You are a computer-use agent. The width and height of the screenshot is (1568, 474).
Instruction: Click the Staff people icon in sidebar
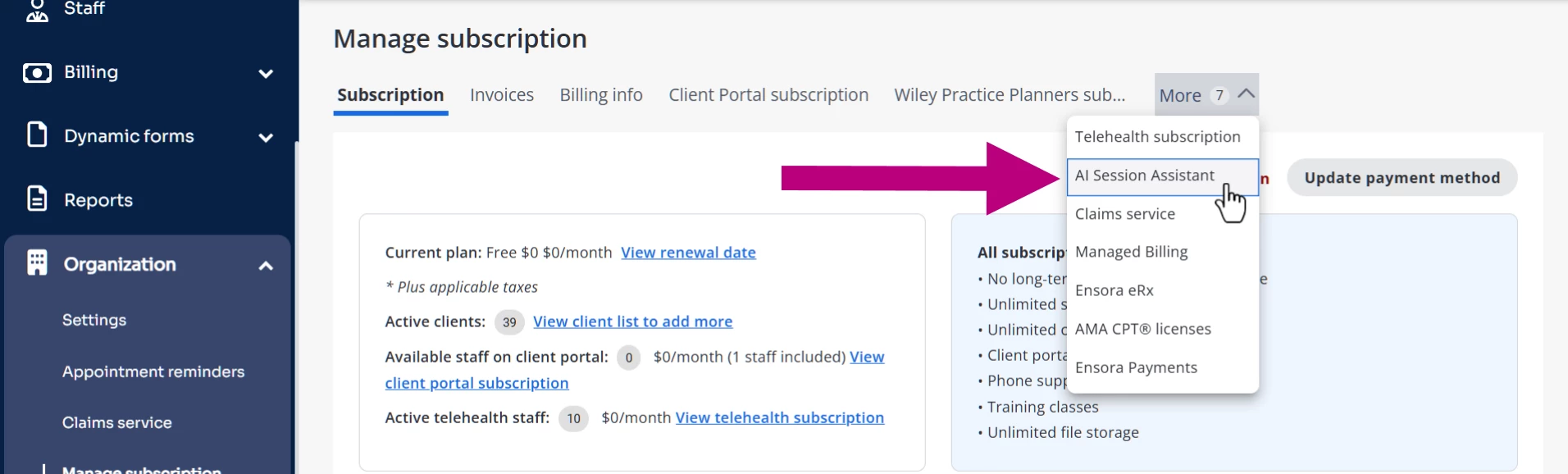[37, 10]
